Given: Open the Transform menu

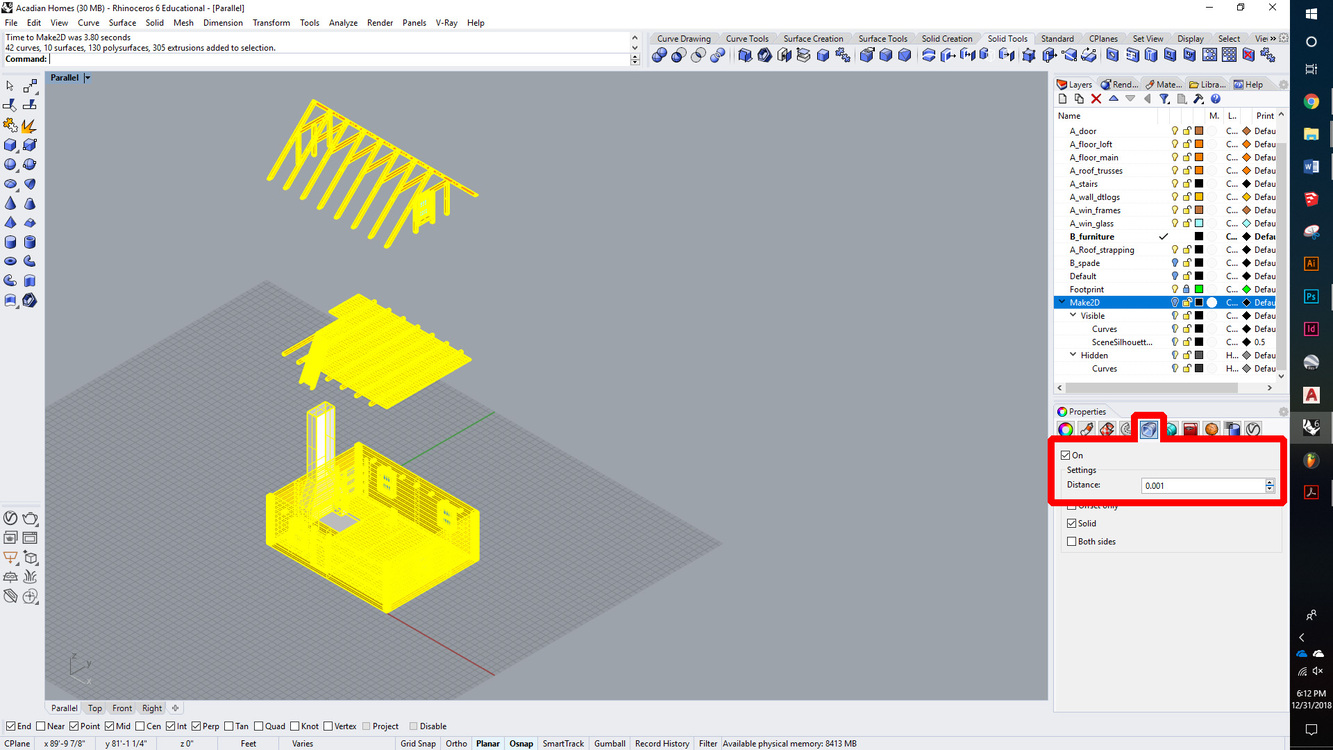Looking at the screenshot, I should (x=270, y=22).
